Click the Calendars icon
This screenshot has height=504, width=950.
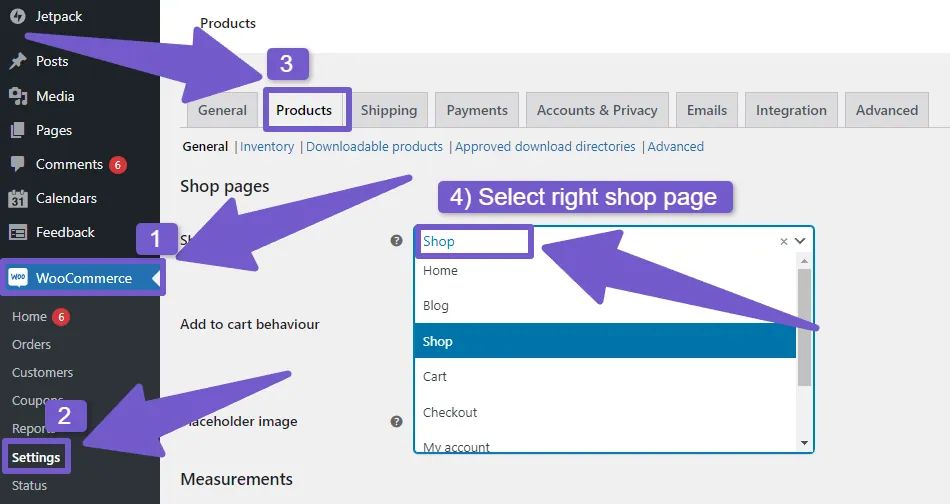18,198
